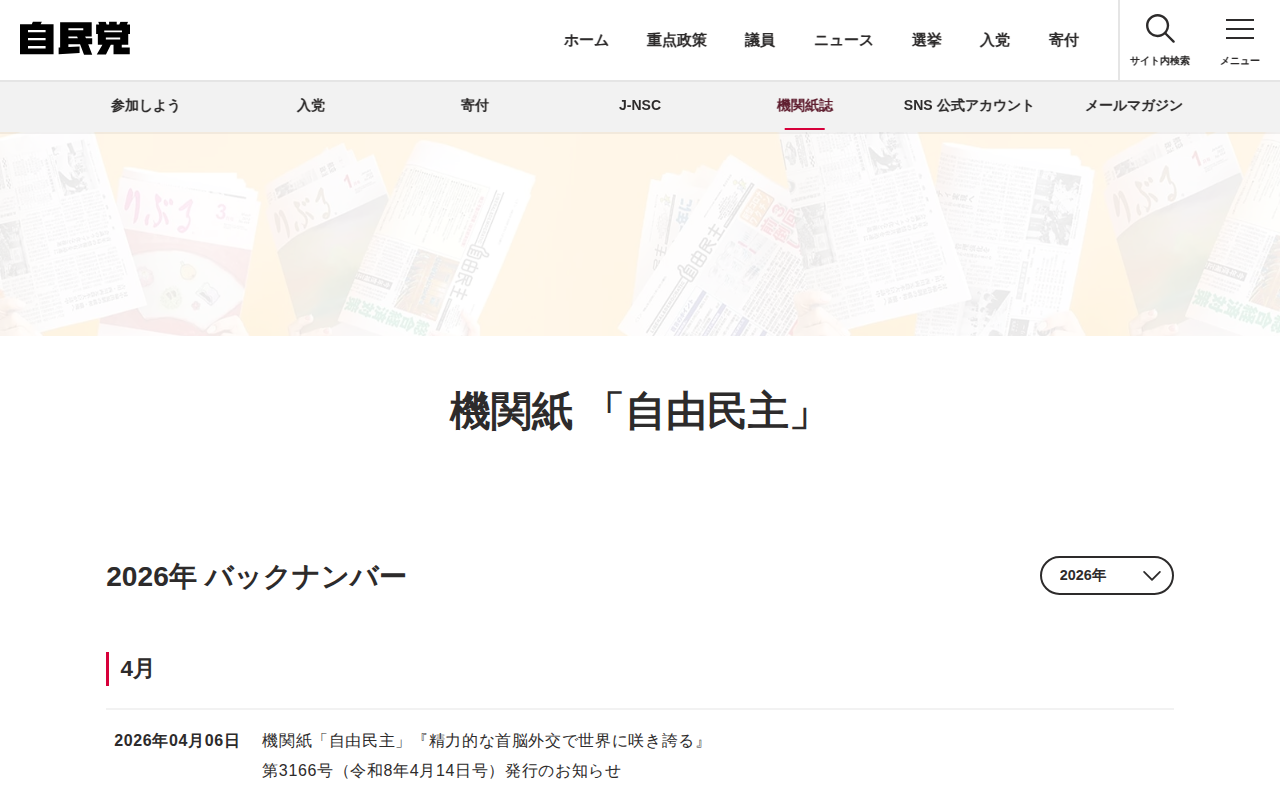Screen dimensions: 1280x800
Task: Select J-NSC sub-navigation tab
Action: 640,106
